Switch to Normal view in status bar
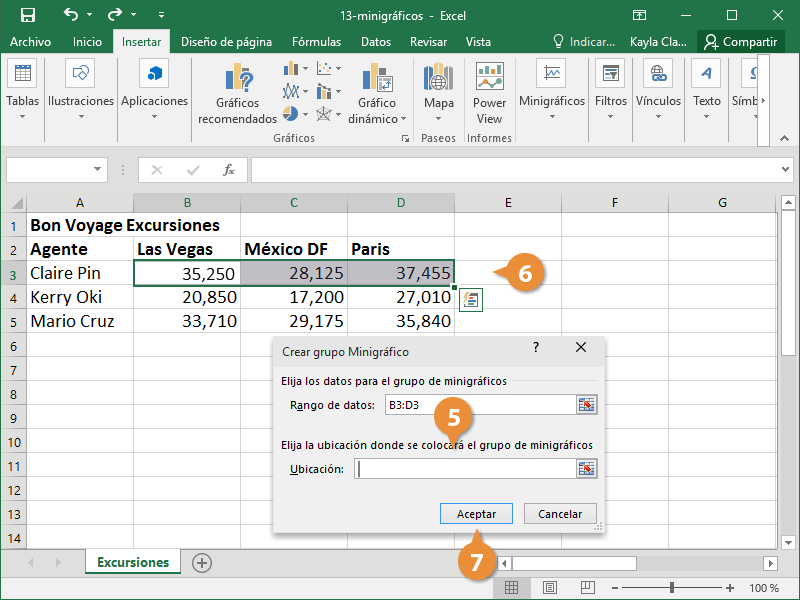 tap(511, 588)
